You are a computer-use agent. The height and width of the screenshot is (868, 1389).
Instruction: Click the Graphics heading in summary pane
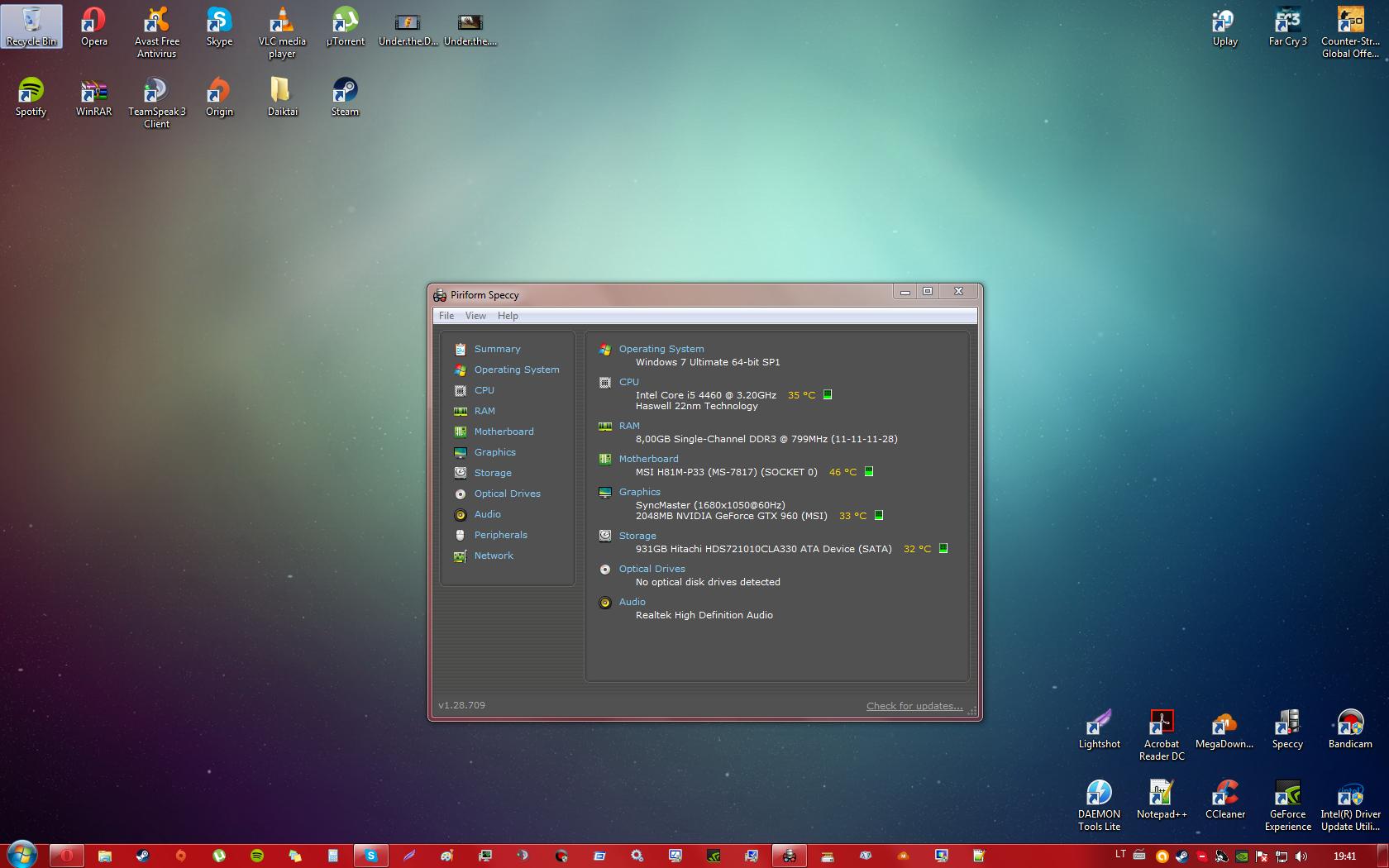pyautogui.click(x=640, y=492)
